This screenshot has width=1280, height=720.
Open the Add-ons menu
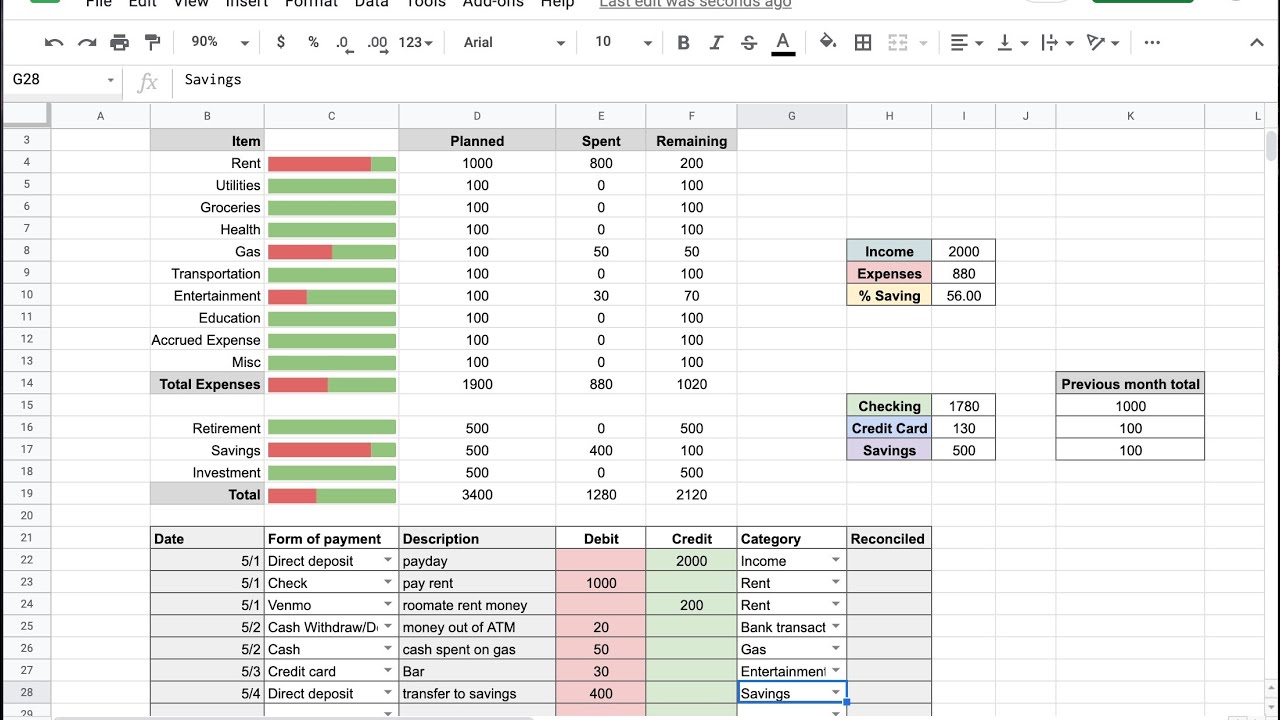click(493, 4)
